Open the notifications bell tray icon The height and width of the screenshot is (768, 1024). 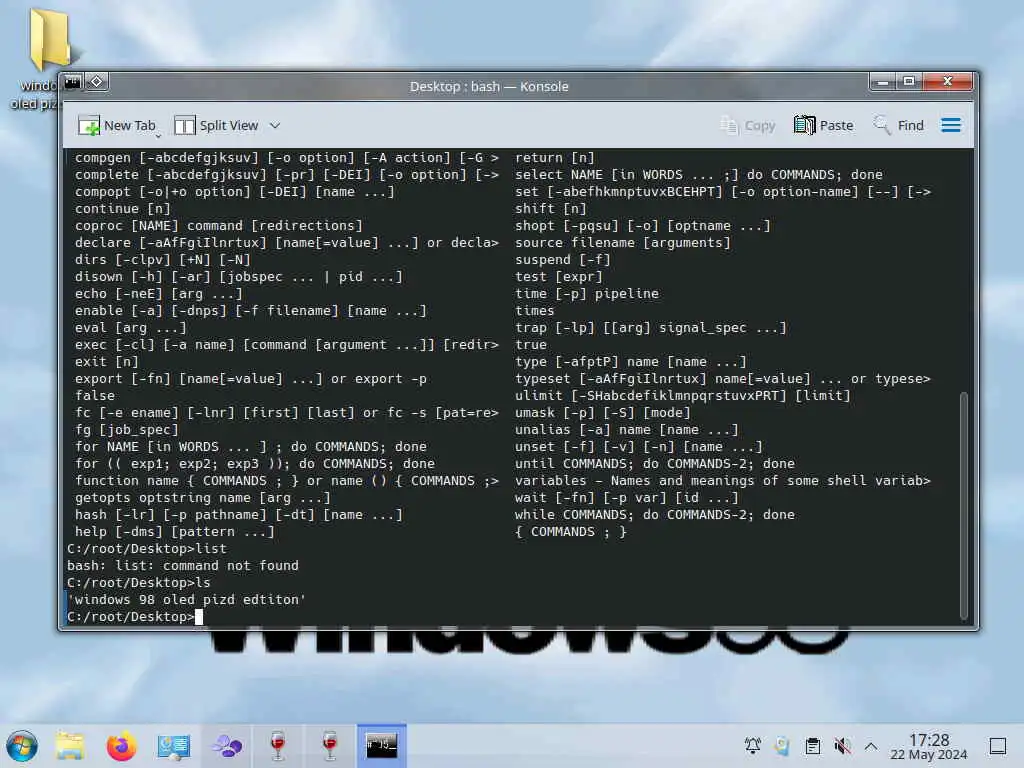[752, 746]
